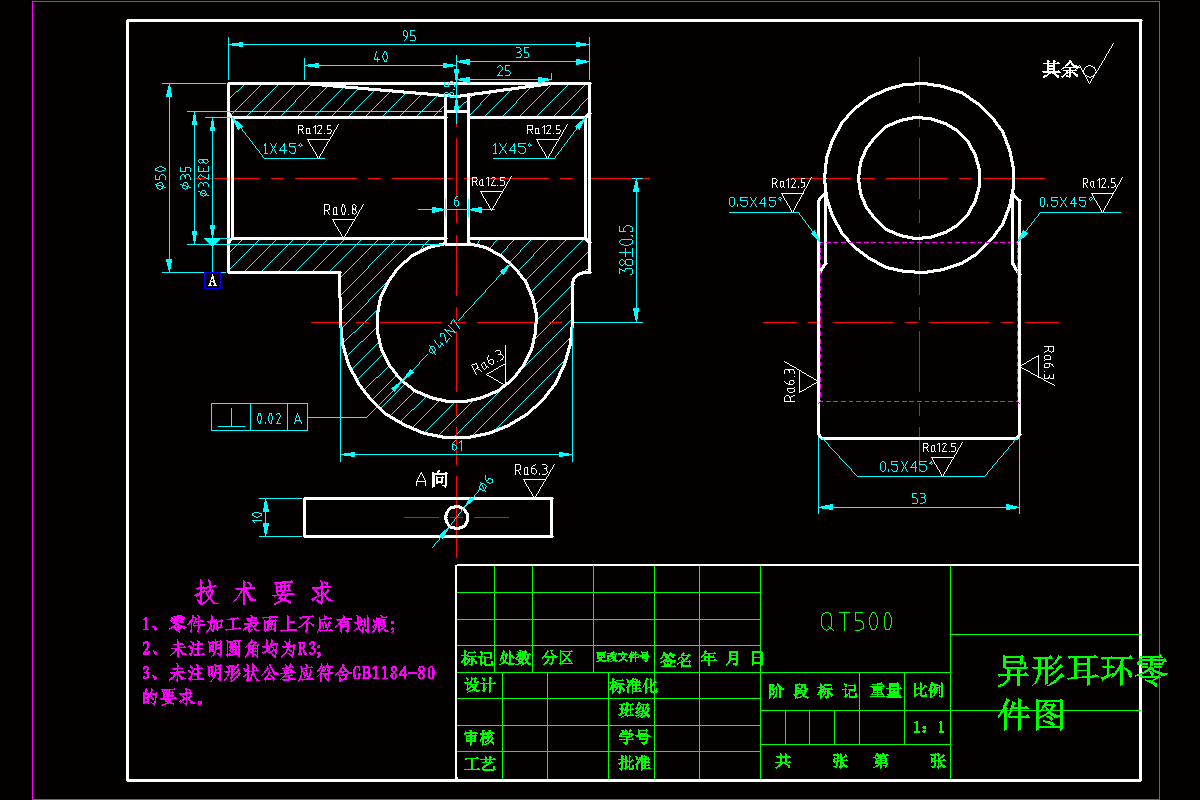Click the datum feature symbol A
Viewport: 1200px width, 800px height.
[x=212, y=281]
